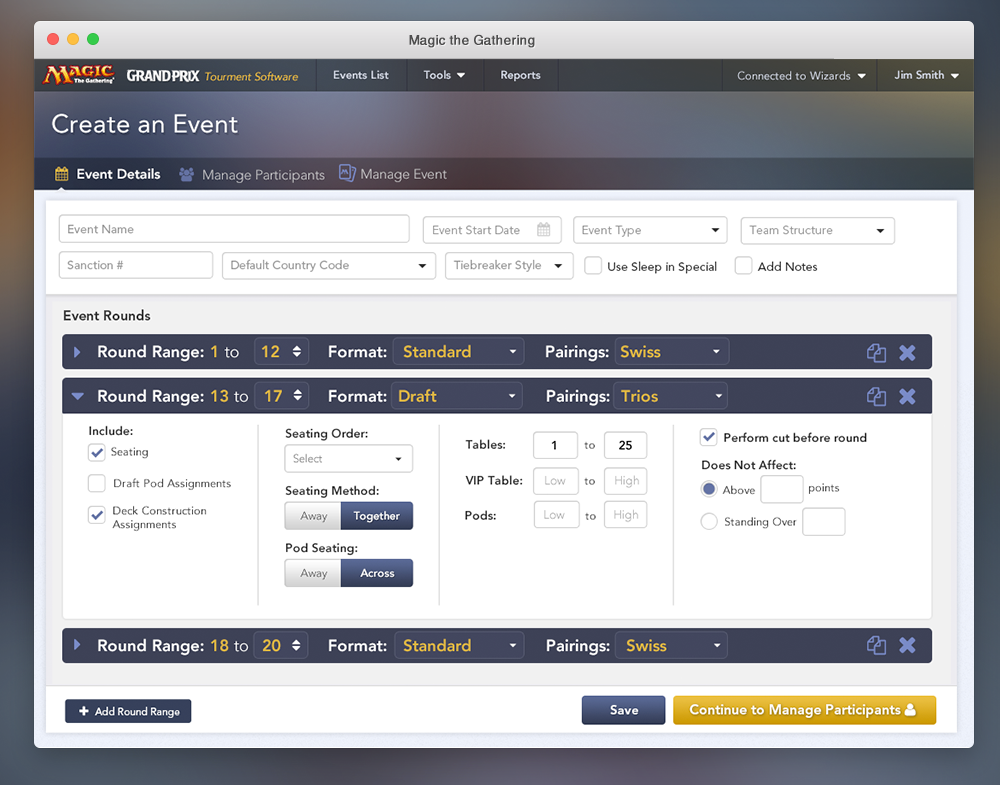Click the VIP Table High field

click(626, 481)
